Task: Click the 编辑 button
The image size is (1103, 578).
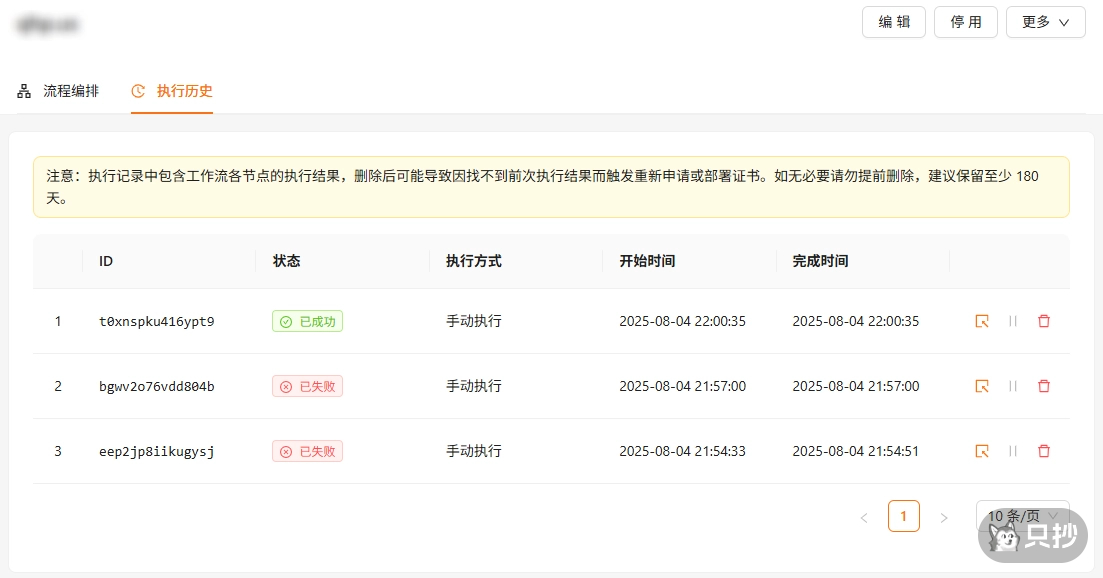Action: click(x=894, y=22)
